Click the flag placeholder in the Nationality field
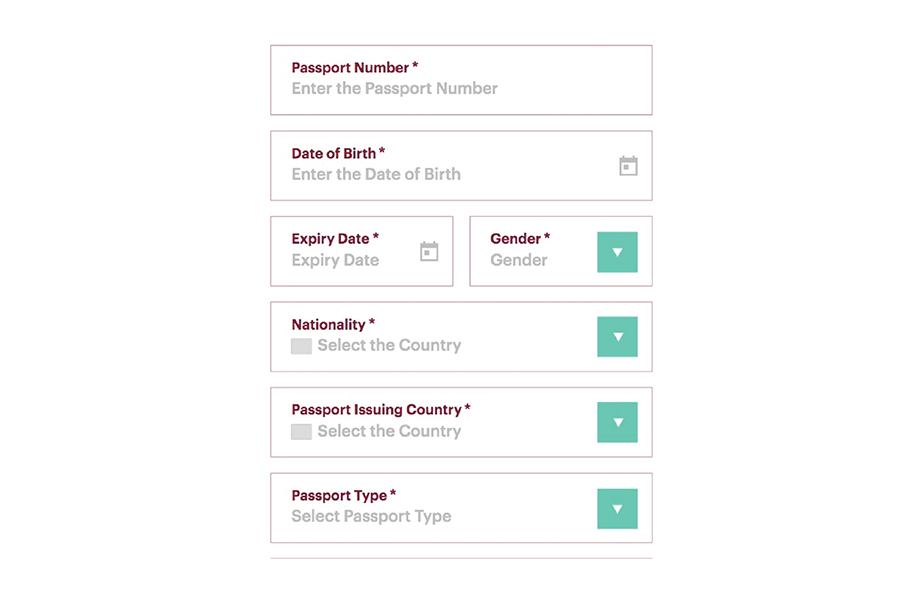The image size is (910, 600). [x=301, y=346]
